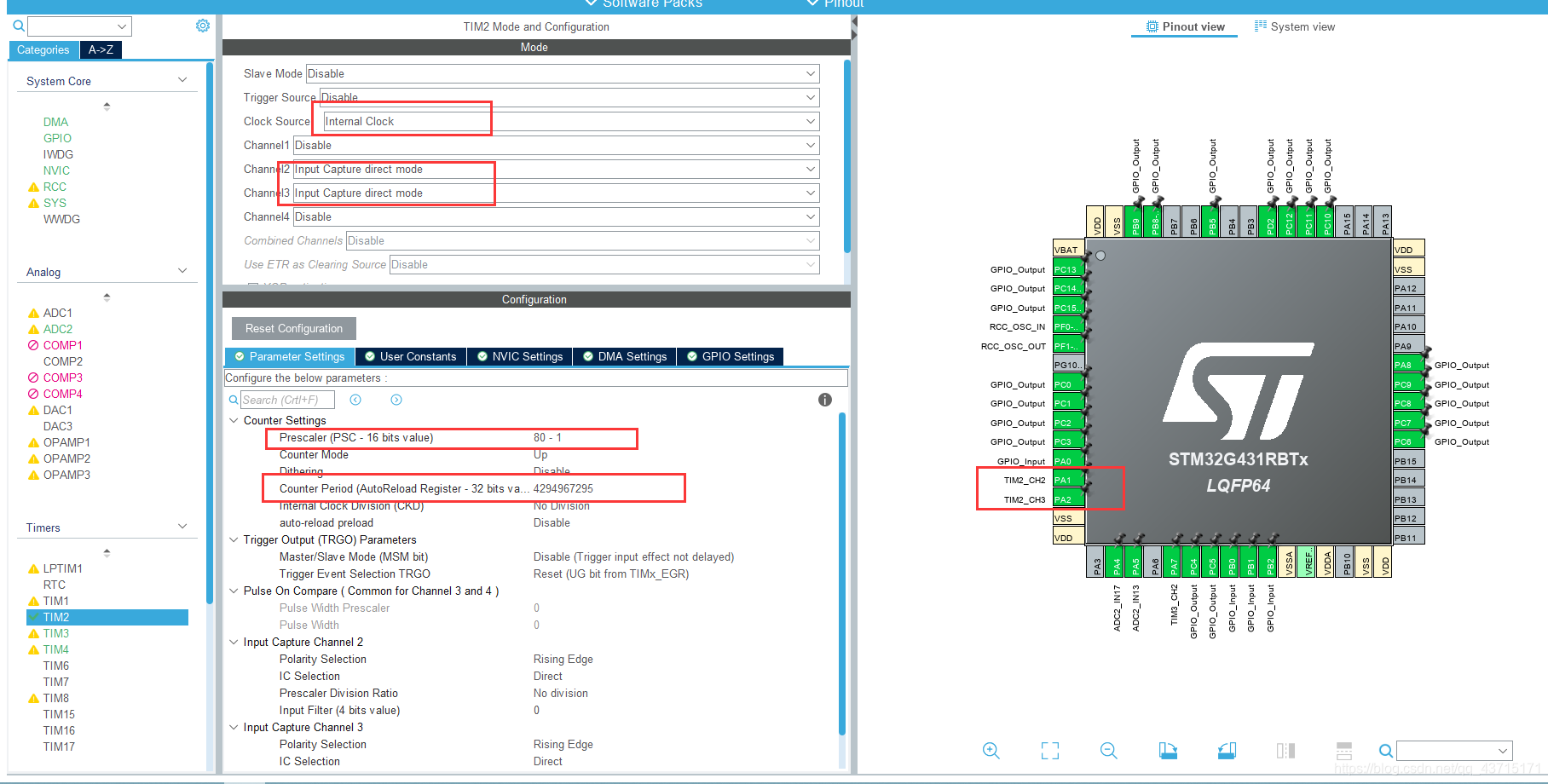Go to the previous search result arrow
1548x784 pixels.
[355, 400]
